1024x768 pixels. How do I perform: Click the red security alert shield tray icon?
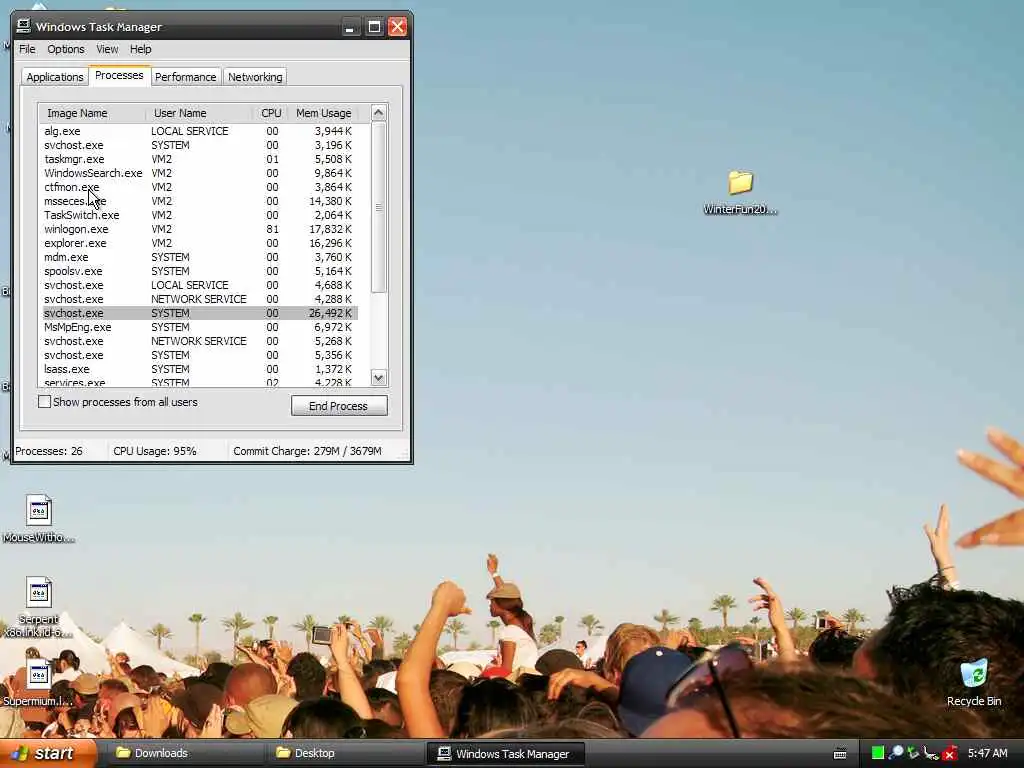pos(950,753)
